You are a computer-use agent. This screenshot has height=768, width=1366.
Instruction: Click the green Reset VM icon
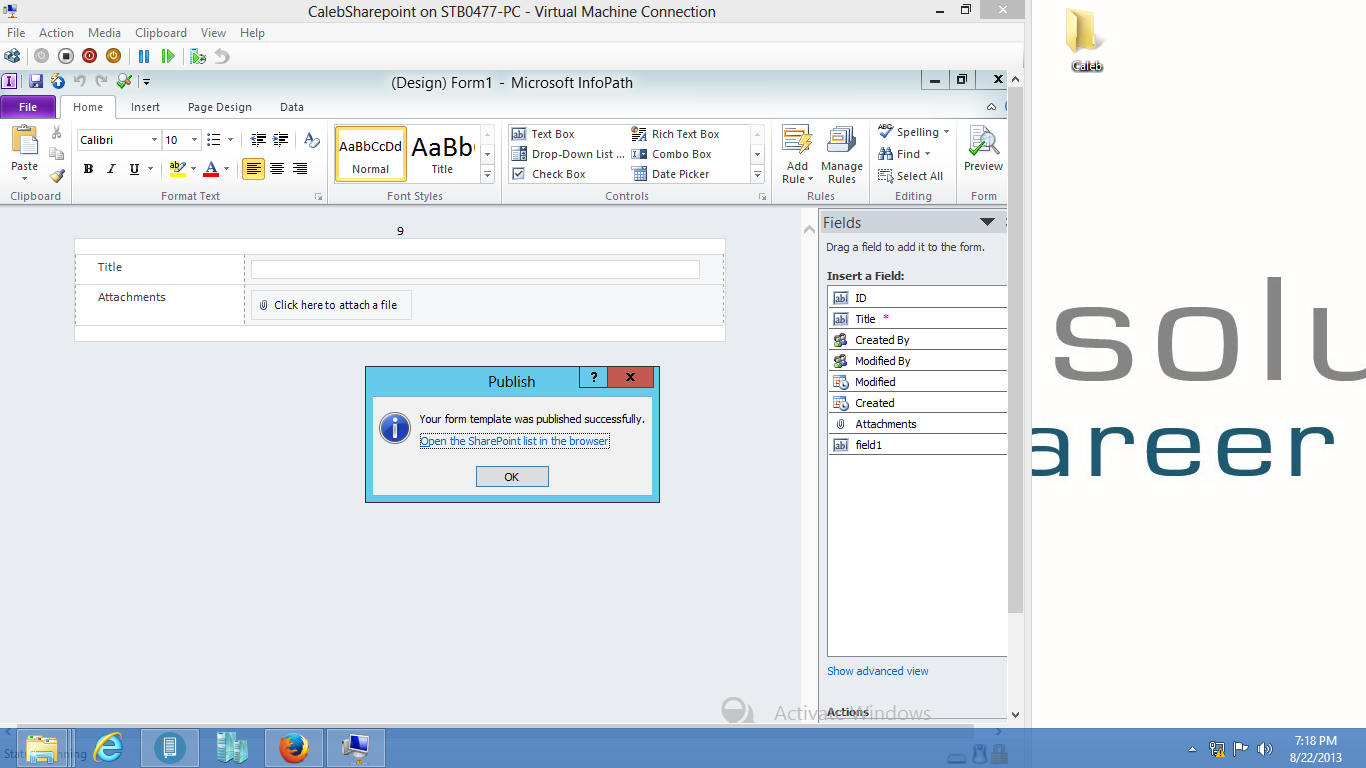point(168,56)
